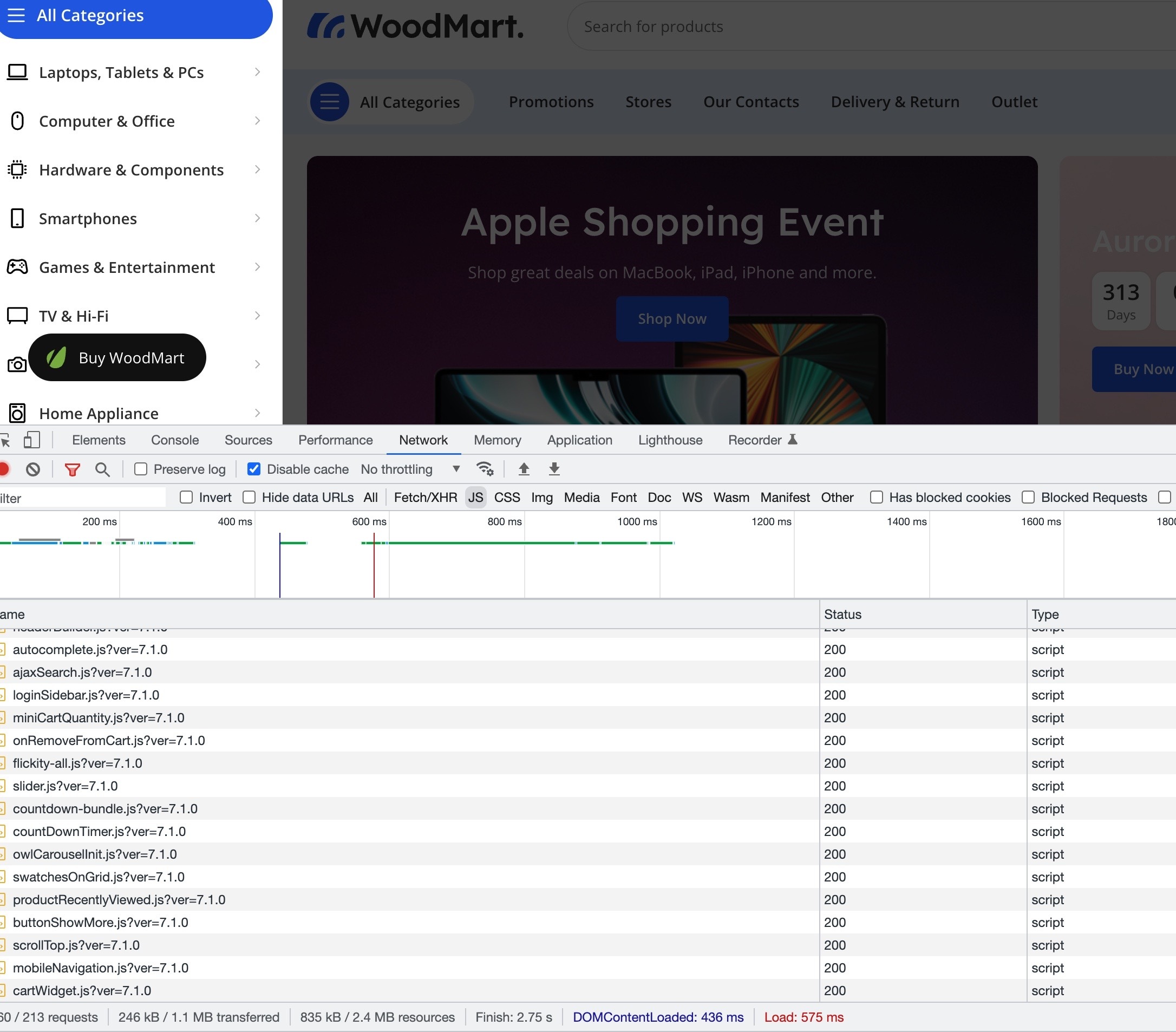1176x1032 pixels.
Task: Click the export HAR download arrow
Action: click(x=554, y=469)
